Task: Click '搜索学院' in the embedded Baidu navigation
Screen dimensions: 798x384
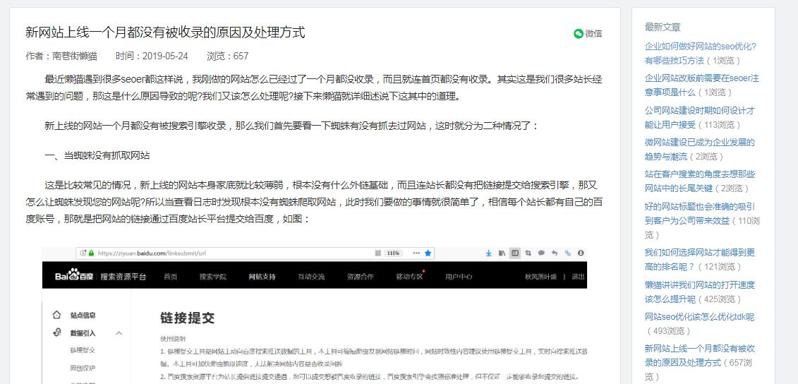Action: pos(213,277)
